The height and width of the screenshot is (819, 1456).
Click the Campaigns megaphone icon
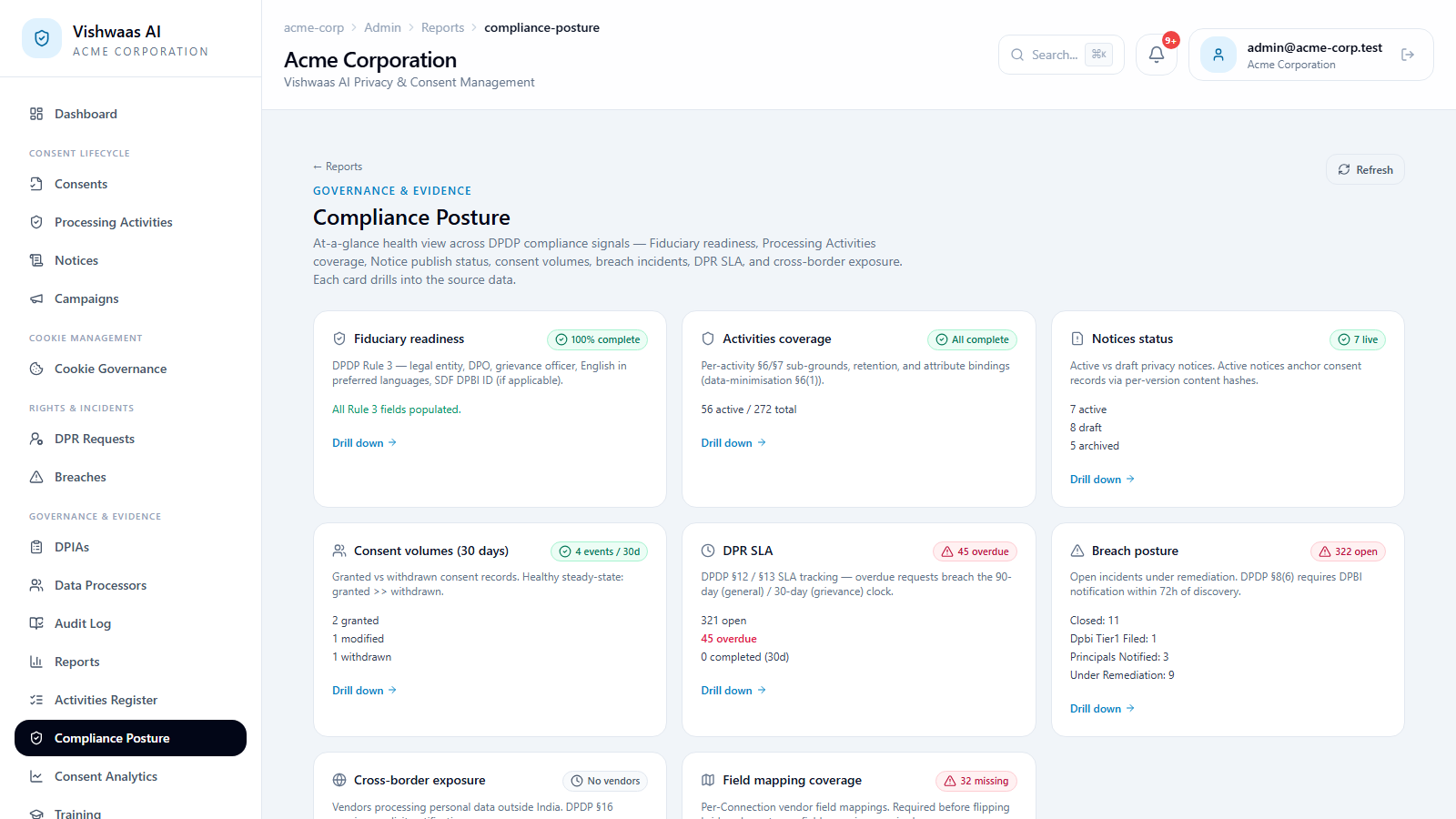36,298
